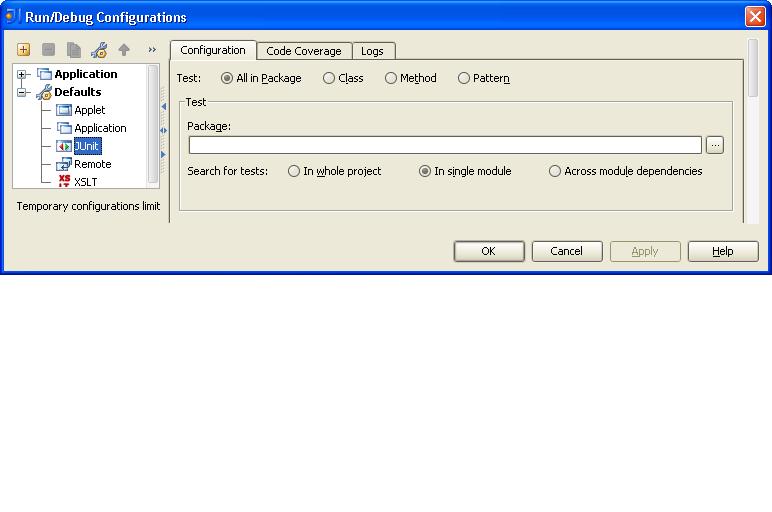The width and height of the screenshot is (772, 512).
Task: Click the splitter's bottom right-pointing expand arrow
Action: click(163, 155)
